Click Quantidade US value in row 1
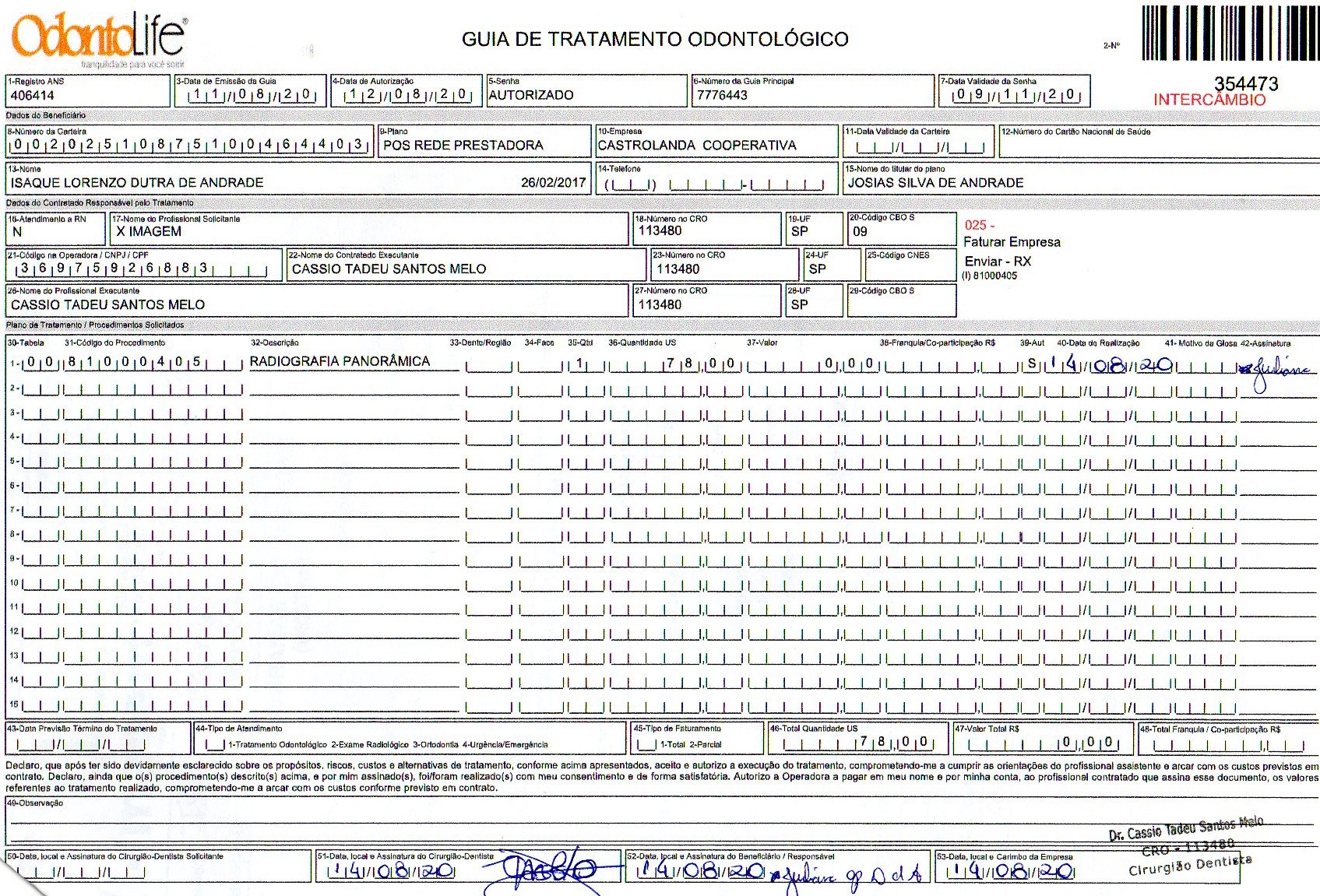1320x896 pixels. (676, 364)
